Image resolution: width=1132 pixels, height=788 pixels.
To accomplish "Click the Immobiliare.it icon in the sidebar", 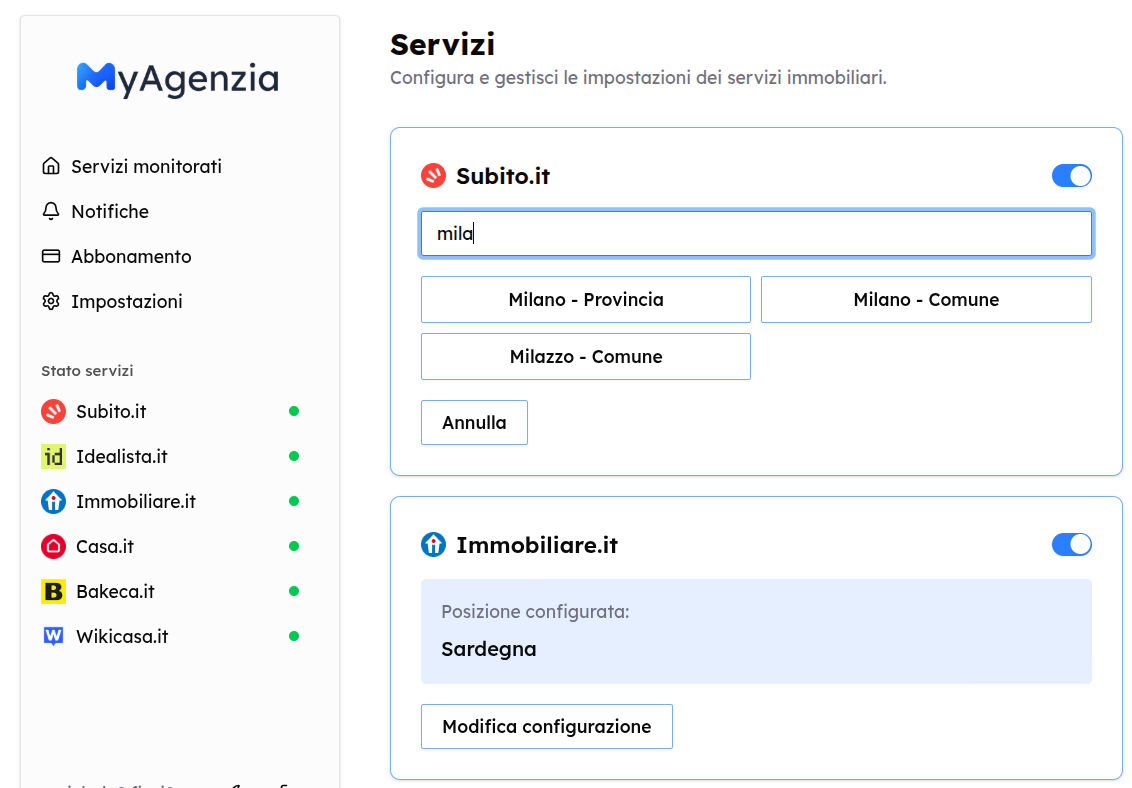I will coord(53,502).
